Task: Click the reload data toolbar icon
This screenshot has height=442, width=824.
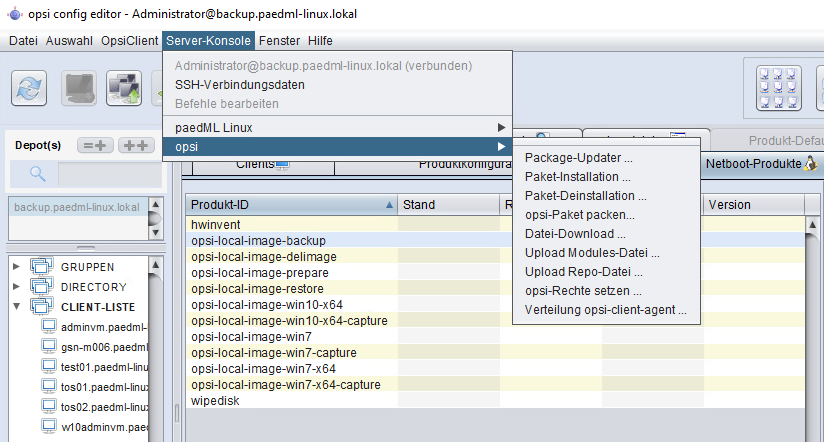Action: tap(29, 88)
